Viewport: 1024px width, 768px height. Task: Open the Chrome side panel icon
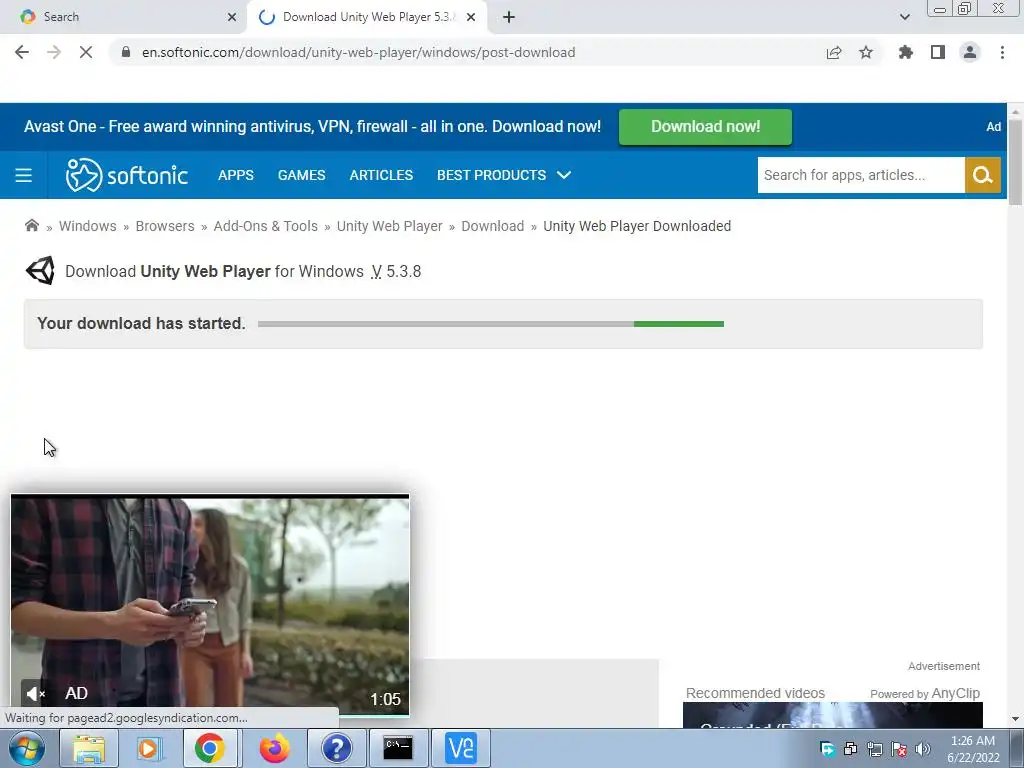tap(938, 52)
